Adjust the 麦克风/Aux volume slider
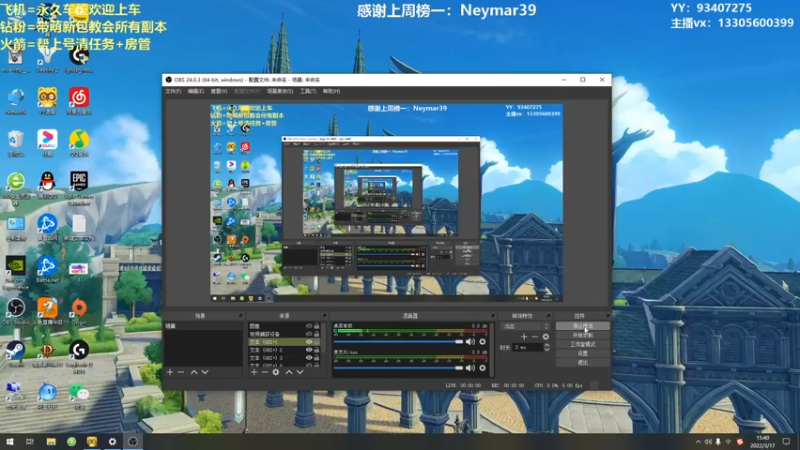Viewport: 800px width, 450px height. 398,367
